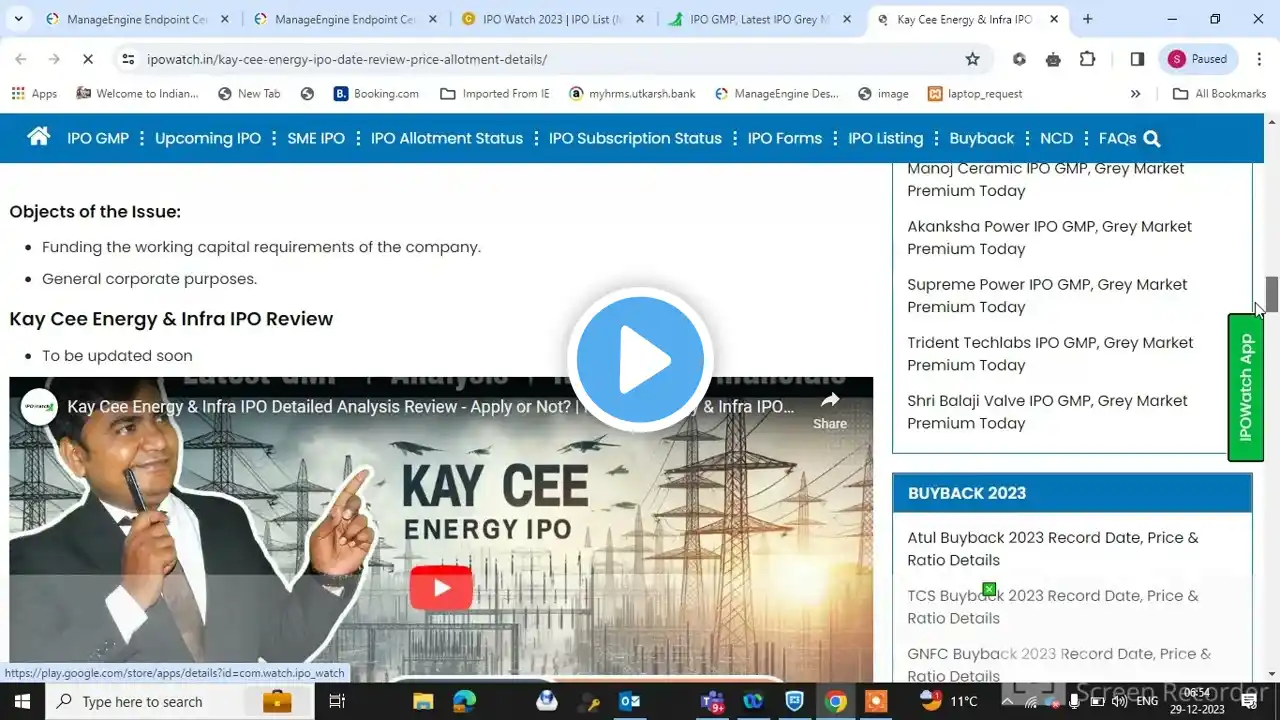Open the IPO Allotment Status menu item
Screen dimensions: 1280x720
click(x=447, y=139)
